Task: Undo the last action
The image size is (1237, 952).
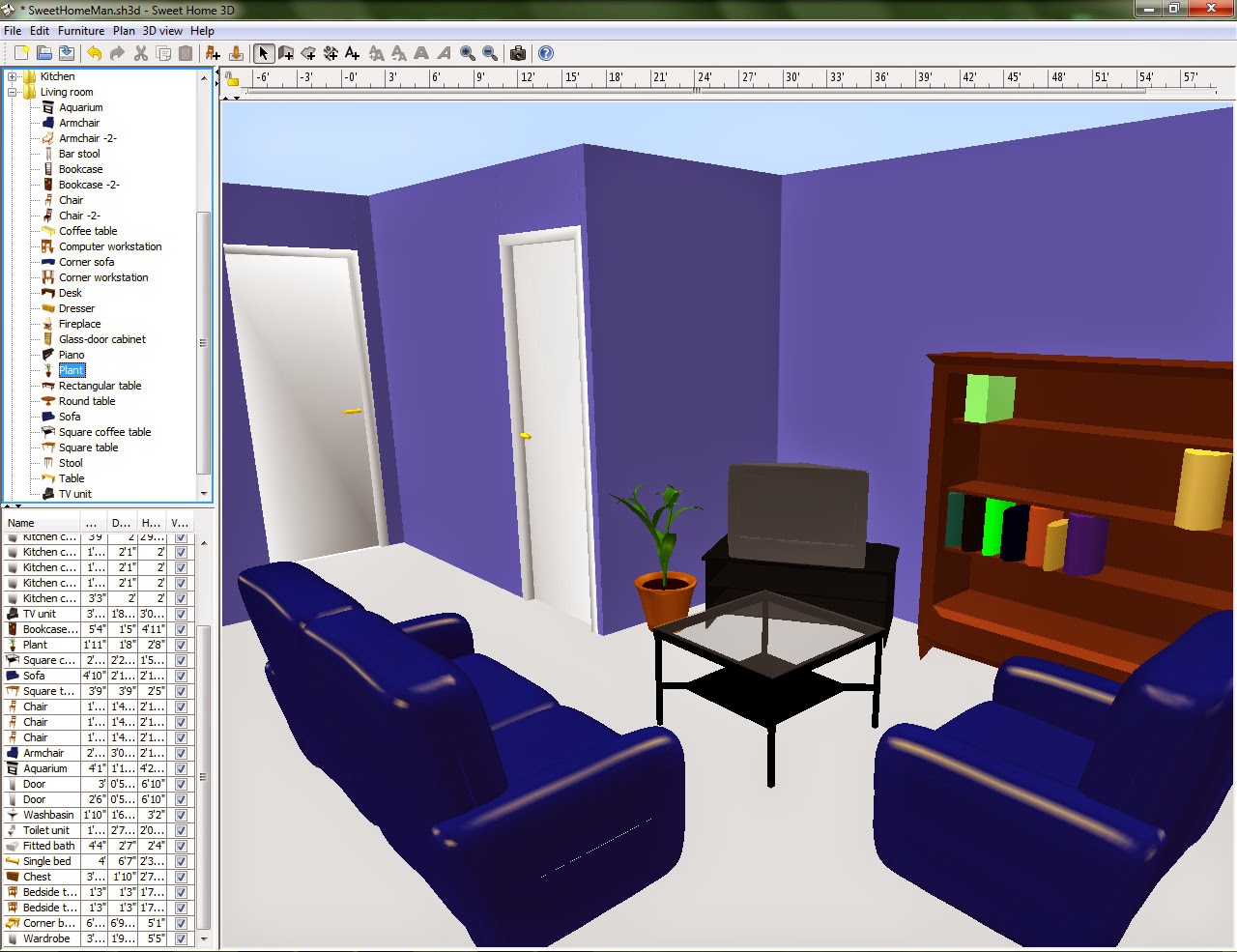Action: [96, 53]
